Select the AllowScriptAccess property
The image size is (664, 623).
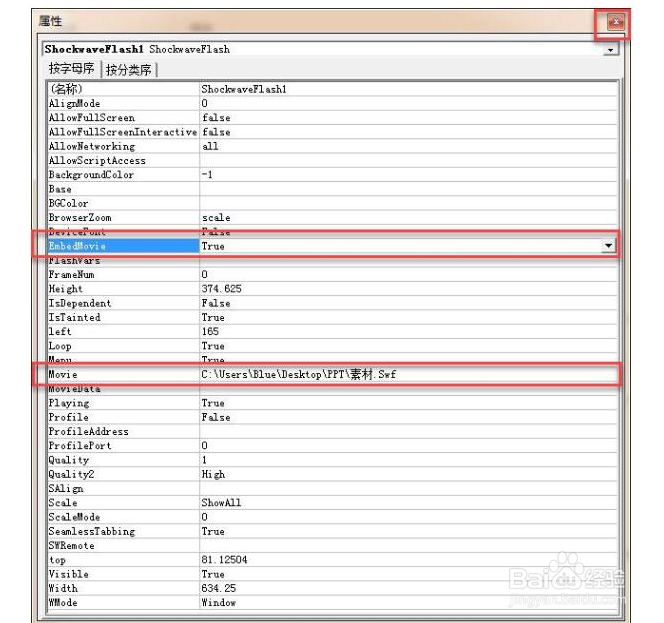tap(97, 161)
